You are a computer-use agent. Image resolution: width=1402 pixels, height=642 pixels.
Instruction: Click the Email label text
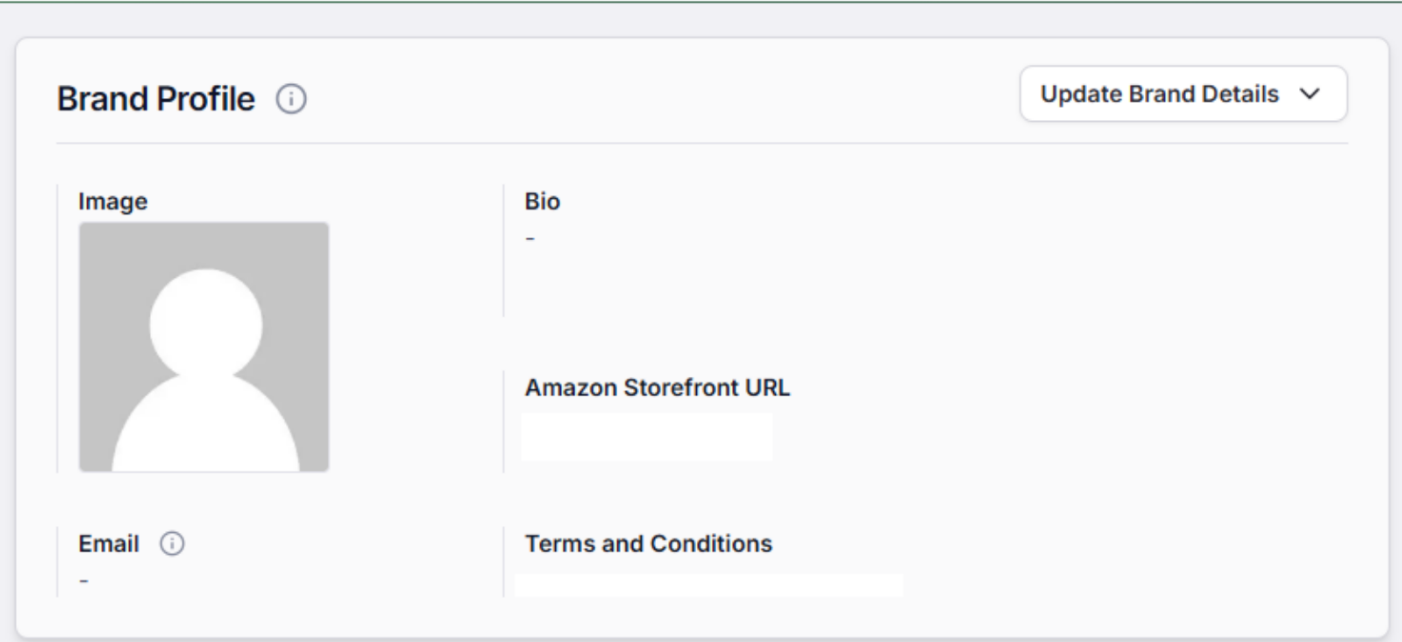[110, 544]
